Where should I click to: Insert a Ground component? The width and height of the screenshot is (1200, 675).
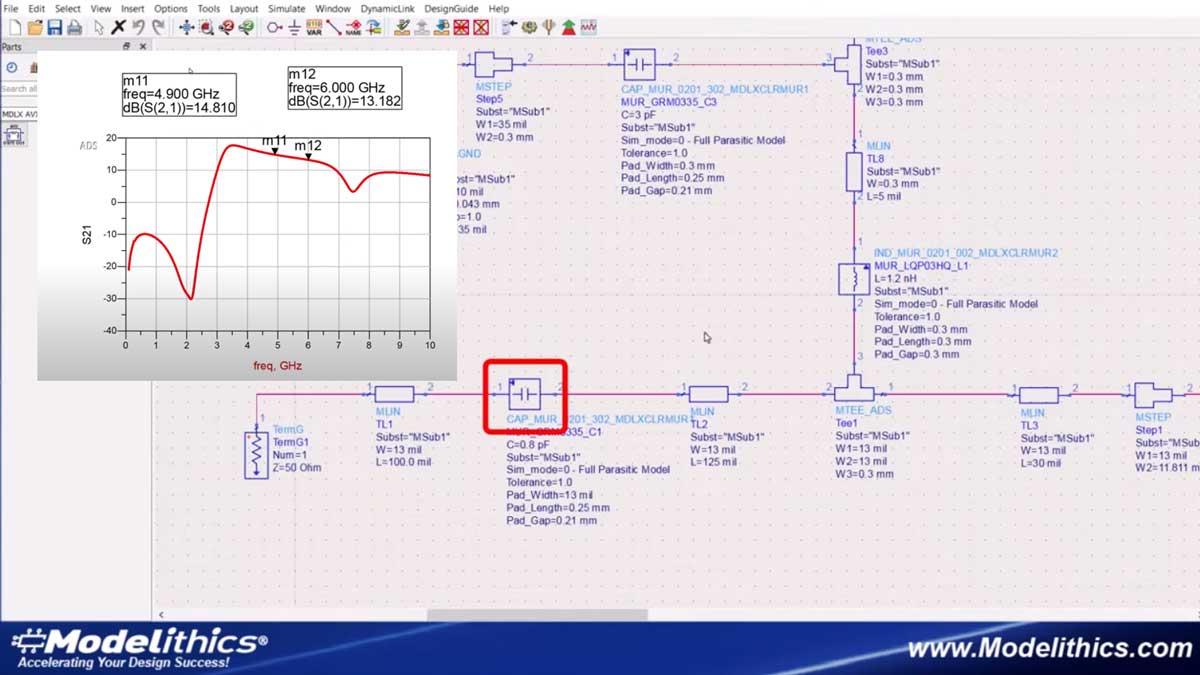click(294, 27)
